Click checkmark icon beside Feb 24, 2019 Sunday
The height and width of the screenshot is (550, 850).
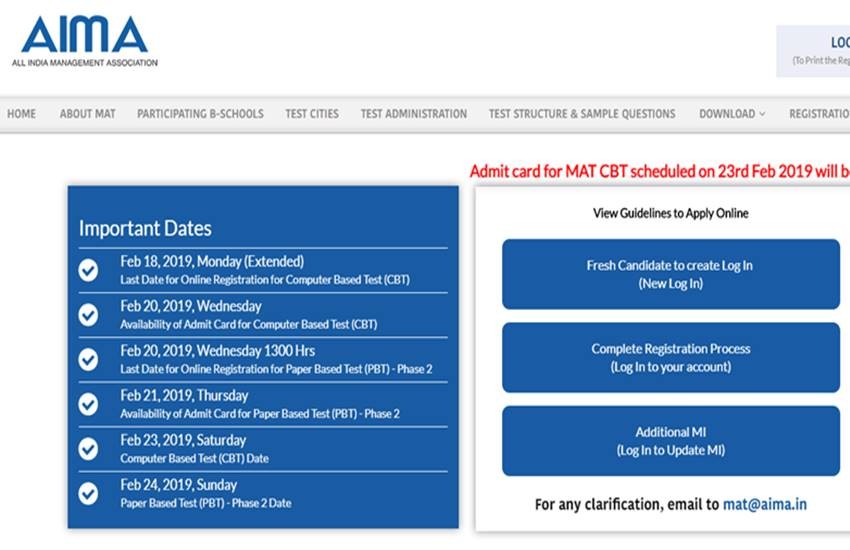[89, 493]
